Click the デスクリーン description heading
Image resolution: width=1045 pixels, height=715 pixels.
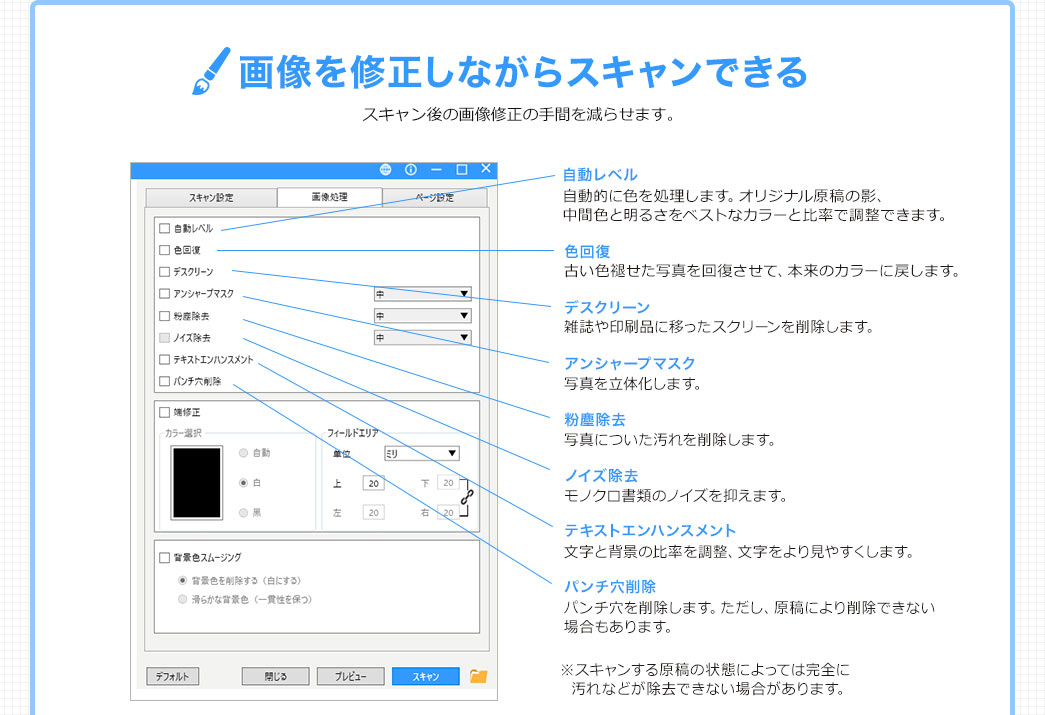click(x=606, y=307)
